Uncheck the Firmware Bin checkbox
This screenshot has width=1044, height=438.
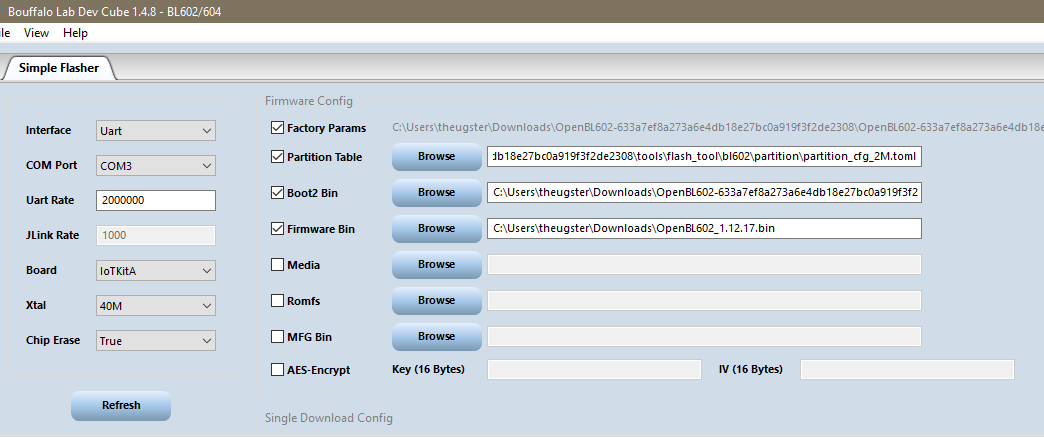click(278, 228)
